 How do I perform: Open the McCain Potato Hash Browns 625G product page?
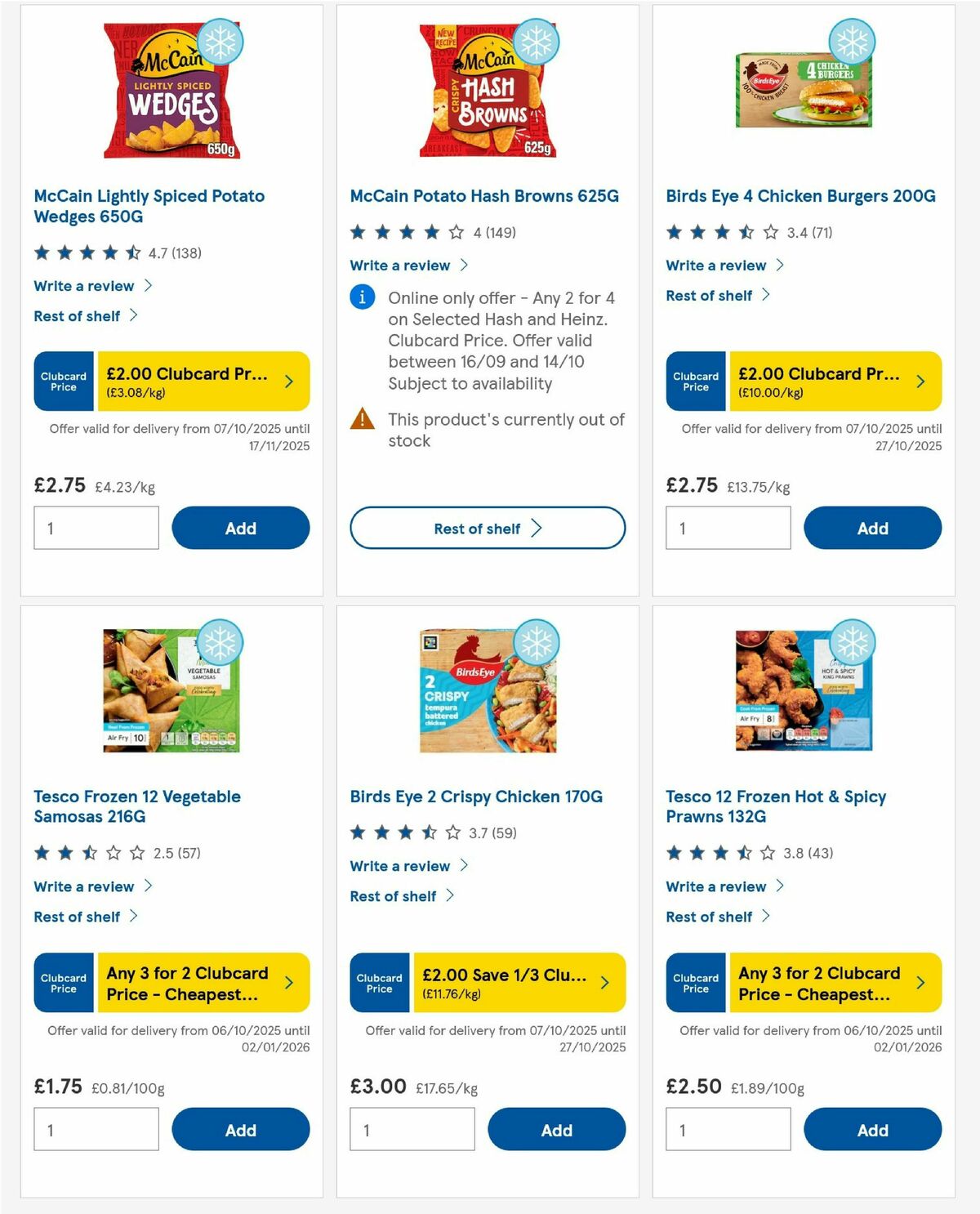[x=483, y=196]
